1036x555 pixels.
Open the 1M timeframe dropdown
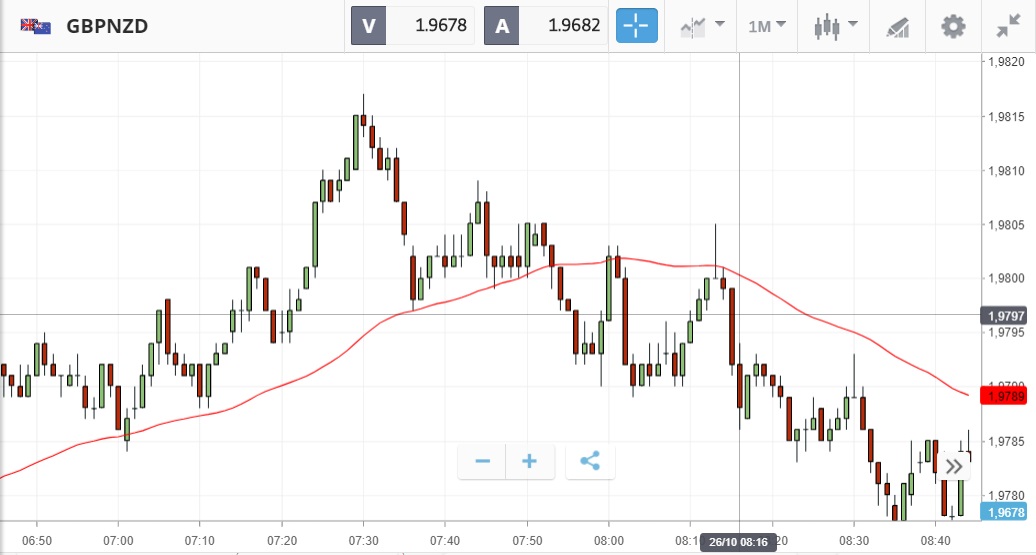(x=767, y=26)
